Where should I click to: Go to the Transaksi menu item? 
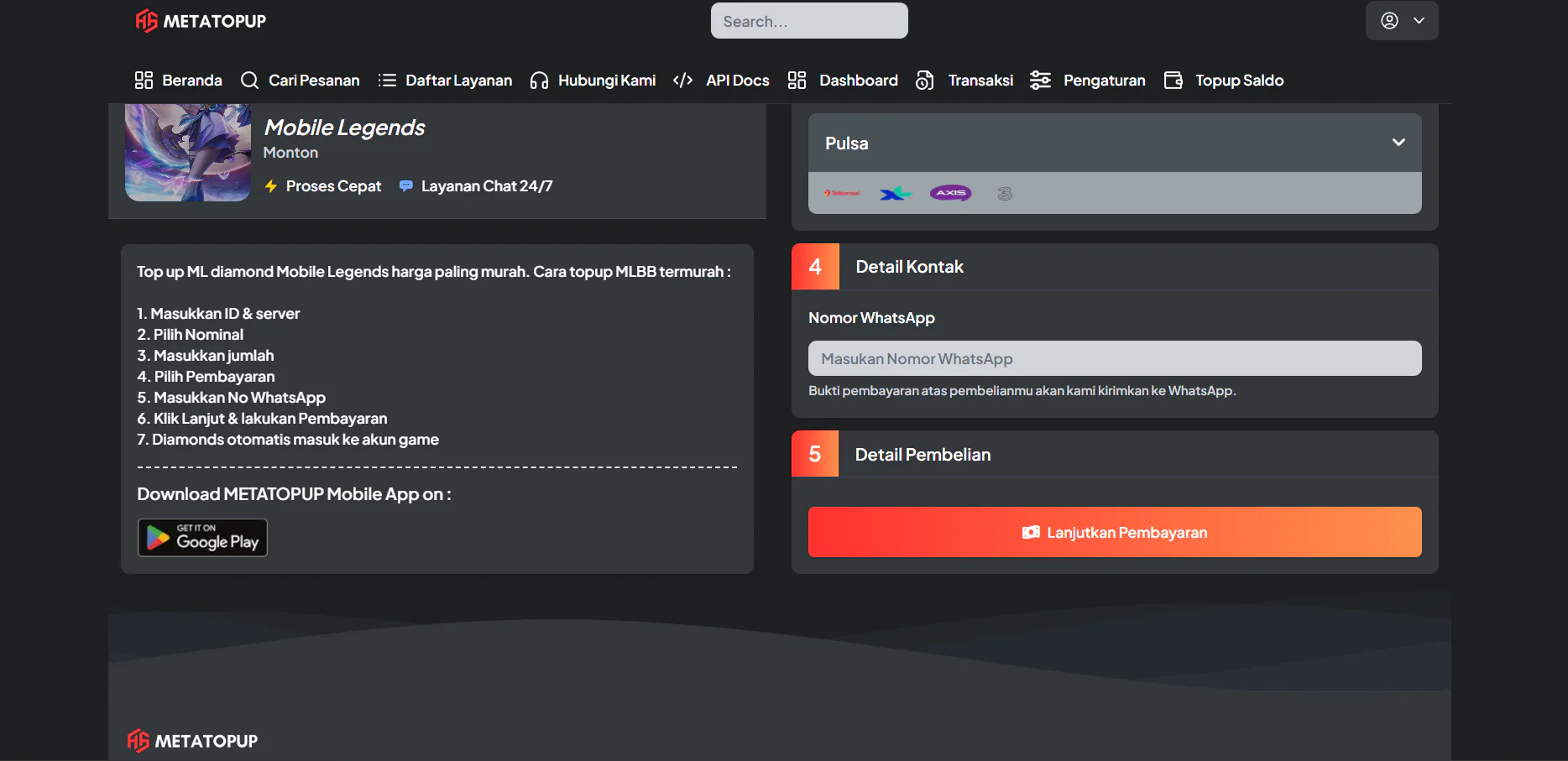coord(964,81)
